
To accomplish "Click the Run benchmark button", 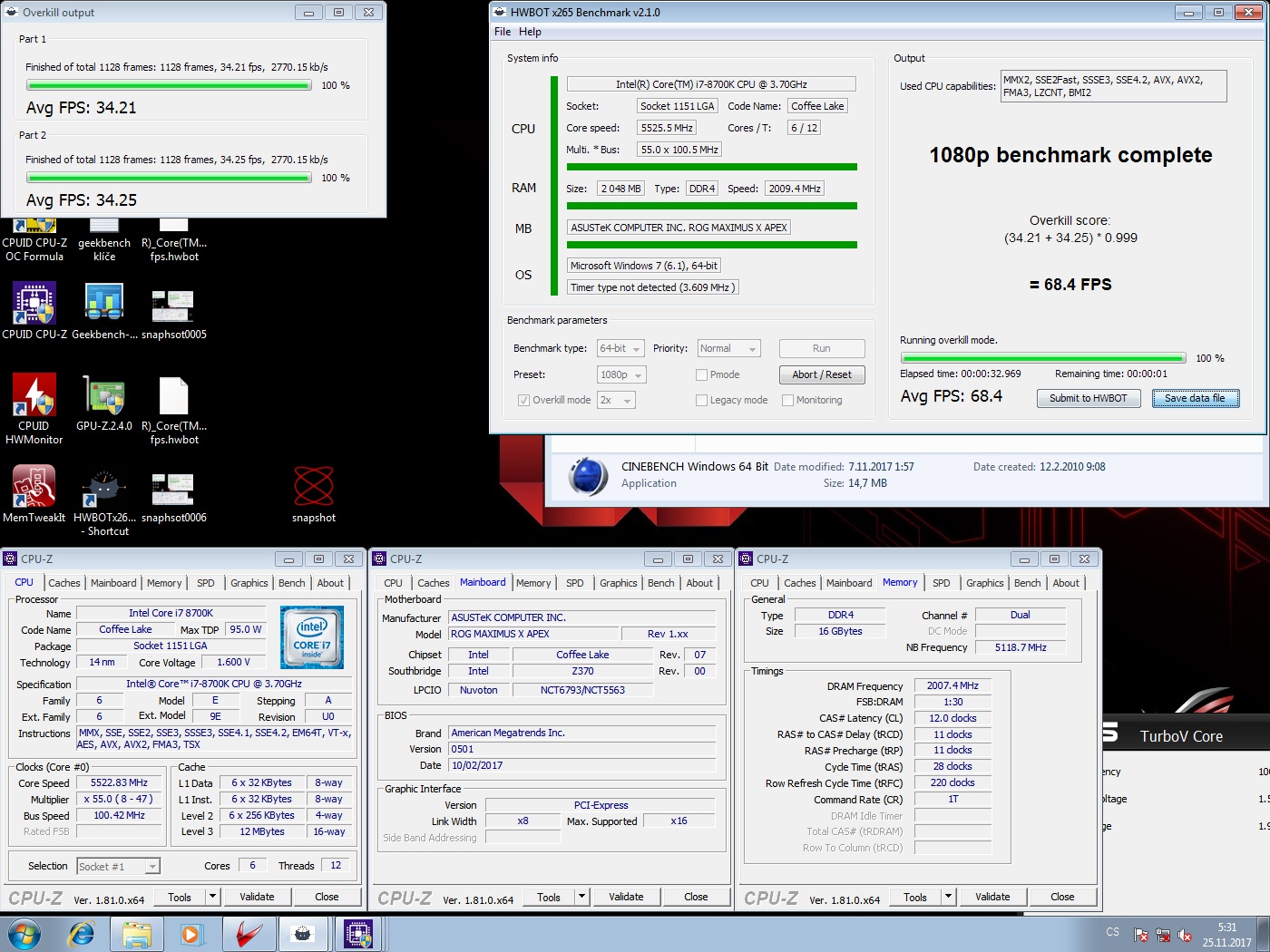I will [x=822, y=348].
